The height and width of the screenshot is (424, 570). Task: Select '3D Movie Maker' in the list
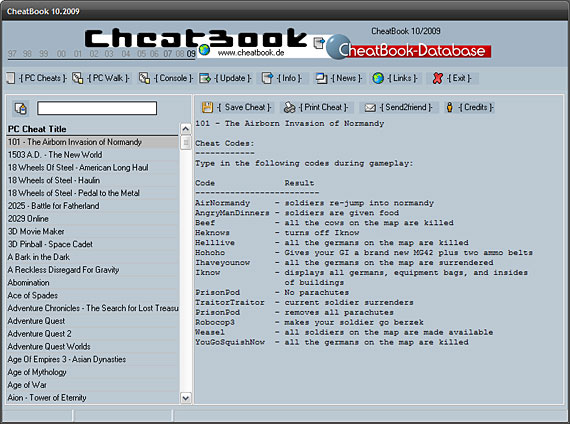tap(92, 231)
